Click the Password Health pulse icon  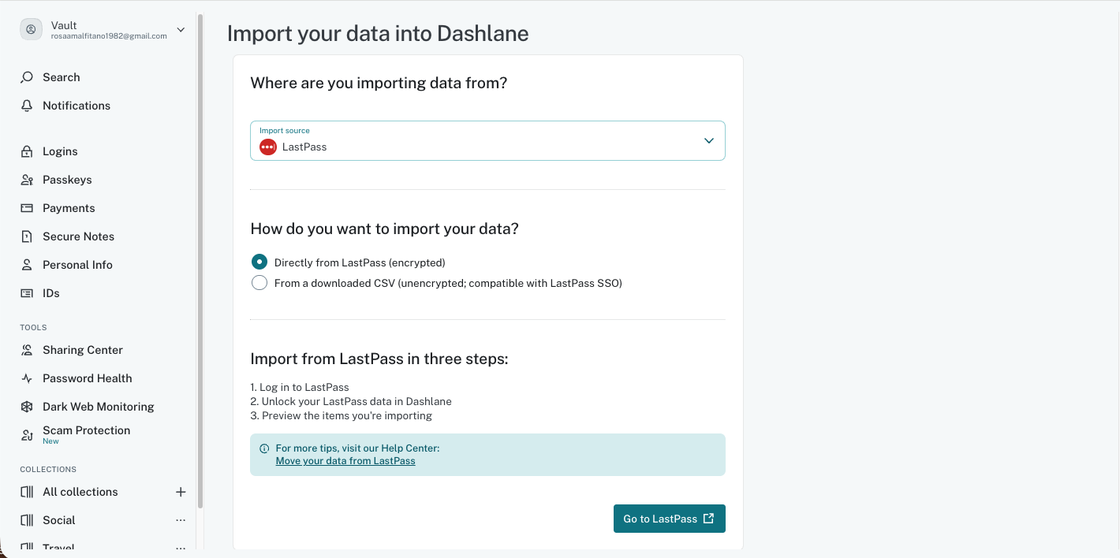point(27,379)
